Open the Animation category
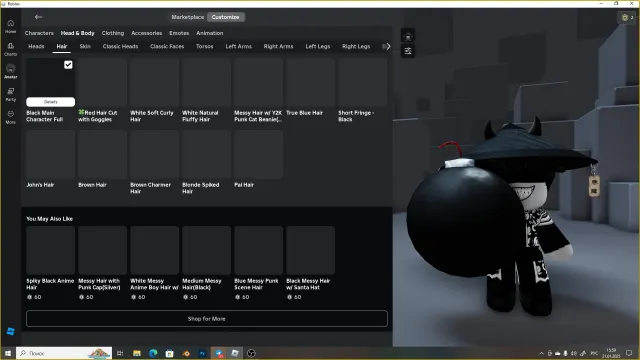The width and height of the screenshot is (640, 360). click(210, 33)
